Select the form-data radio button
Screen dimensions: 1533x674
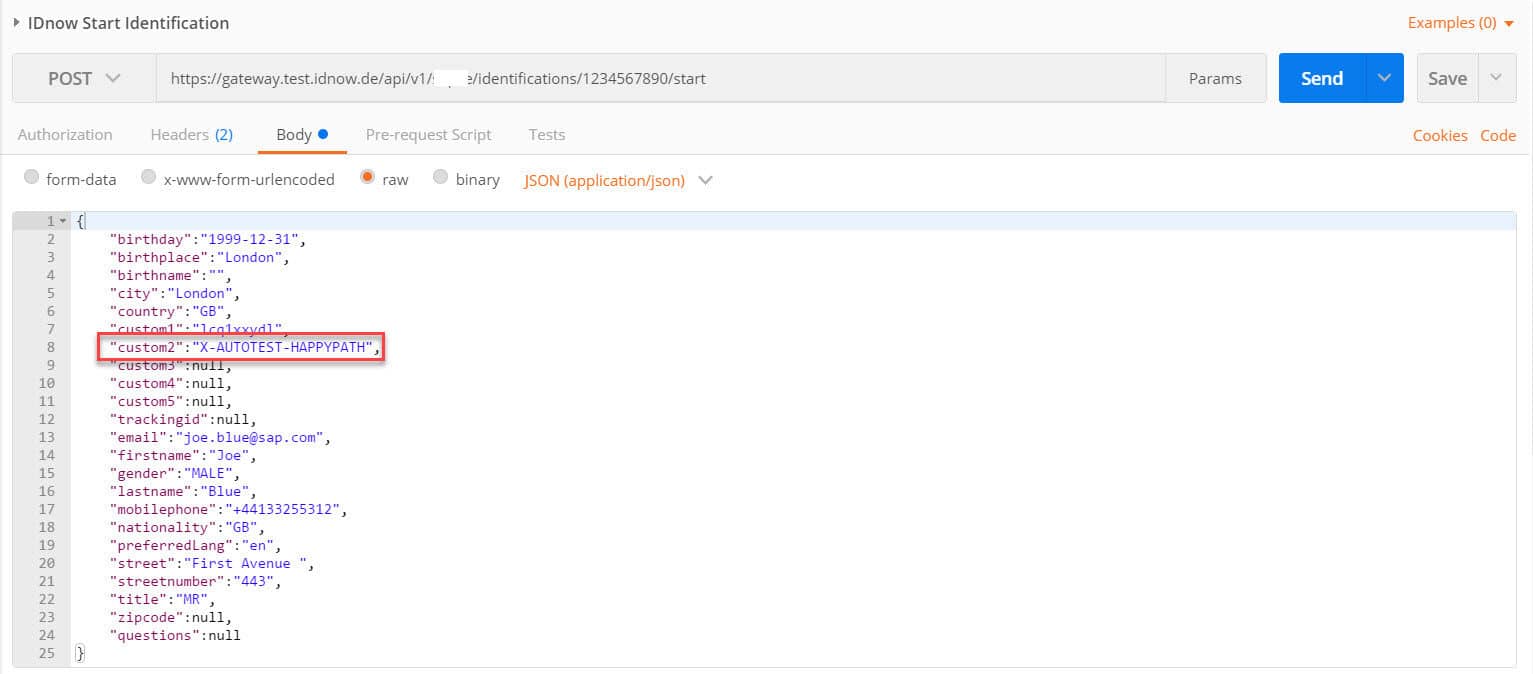[x=32, y=178]
